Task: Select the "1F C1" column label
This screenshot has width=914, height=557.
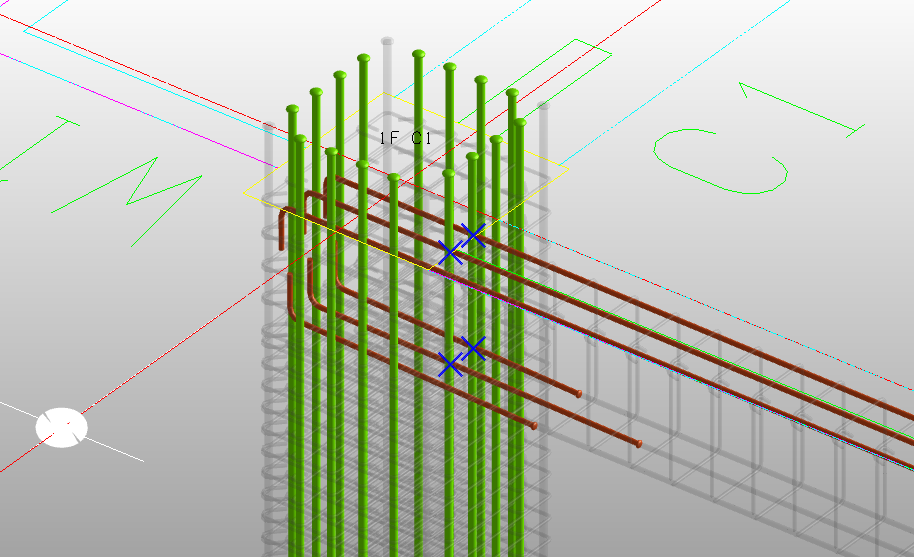Action: point(405,138)
